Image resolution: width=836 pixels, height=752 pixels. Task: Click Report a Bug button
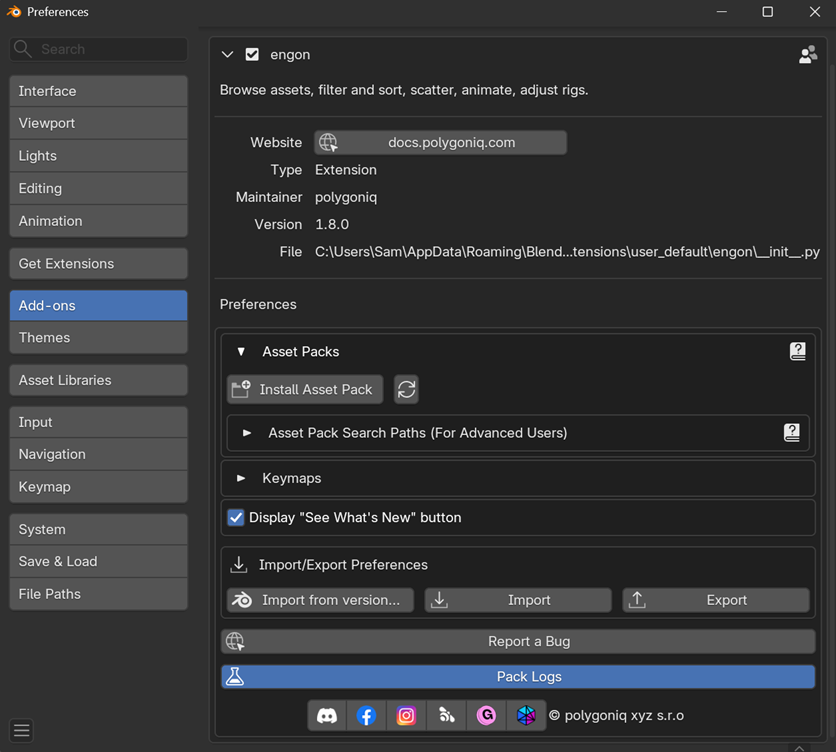[x=518, y=641]
